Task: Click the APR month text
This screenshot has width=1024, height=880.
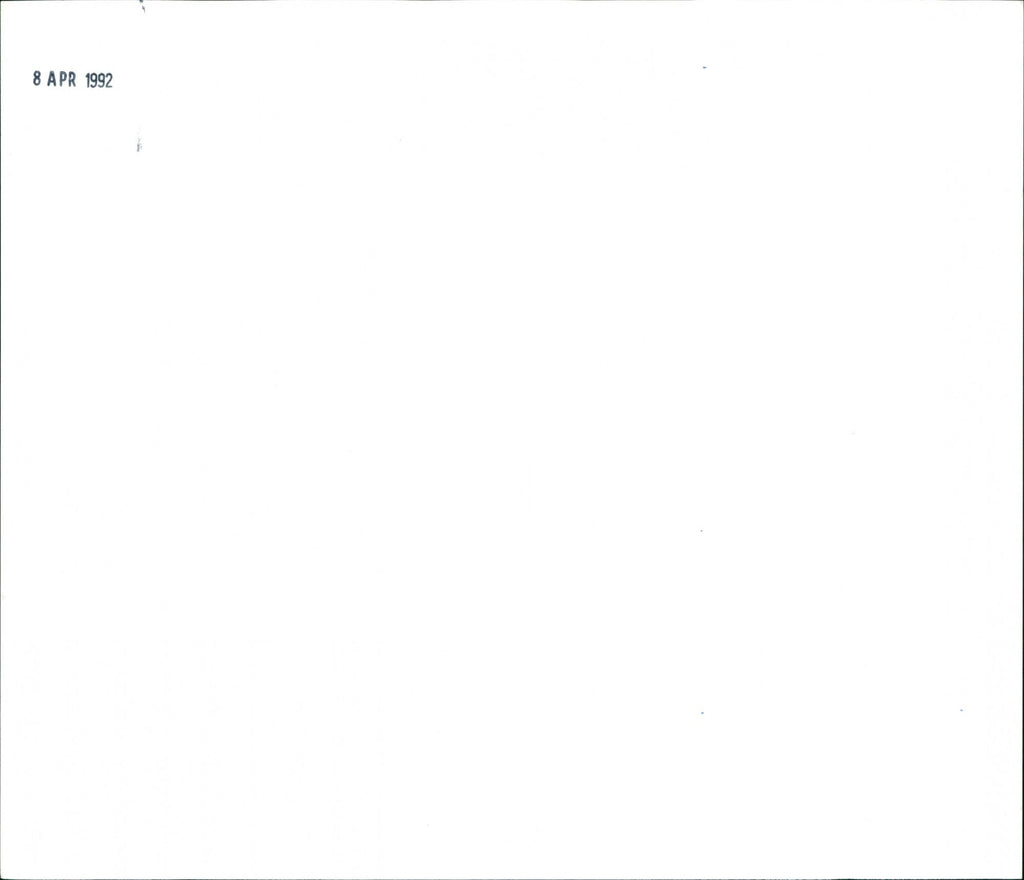Action: pos(61,79)
